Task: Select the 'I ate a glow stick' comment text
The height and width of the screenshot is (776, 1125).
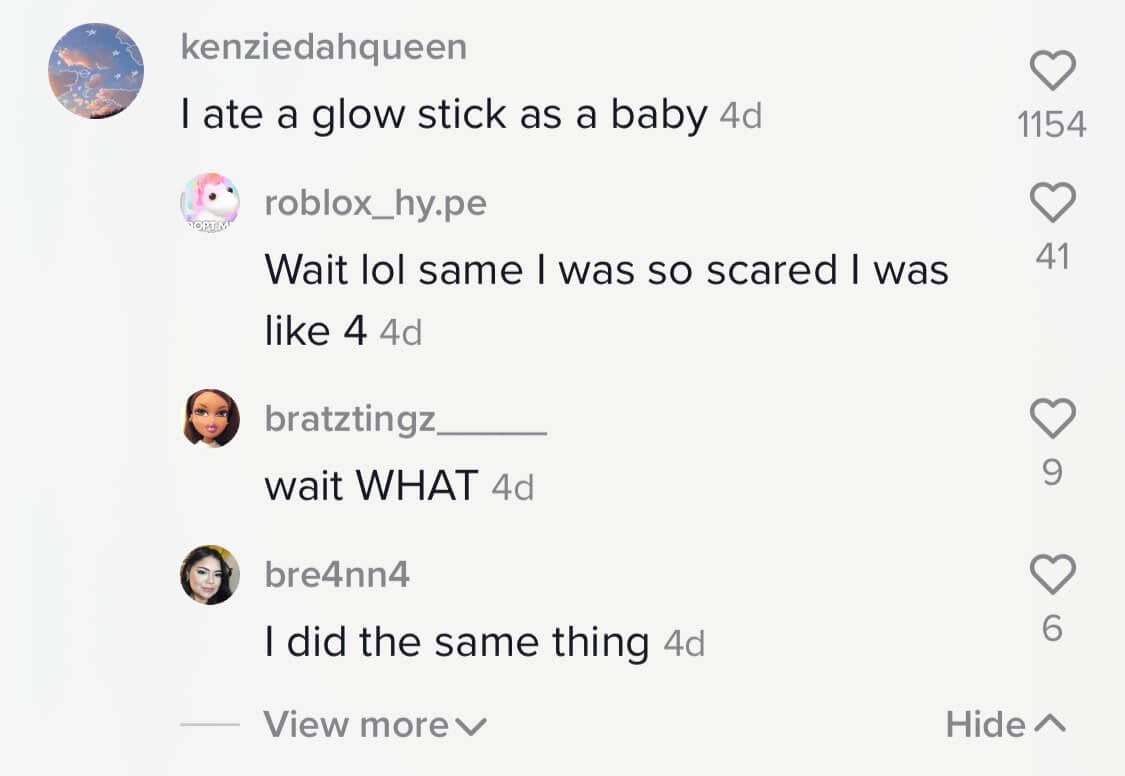Action: tap(444, 115)
